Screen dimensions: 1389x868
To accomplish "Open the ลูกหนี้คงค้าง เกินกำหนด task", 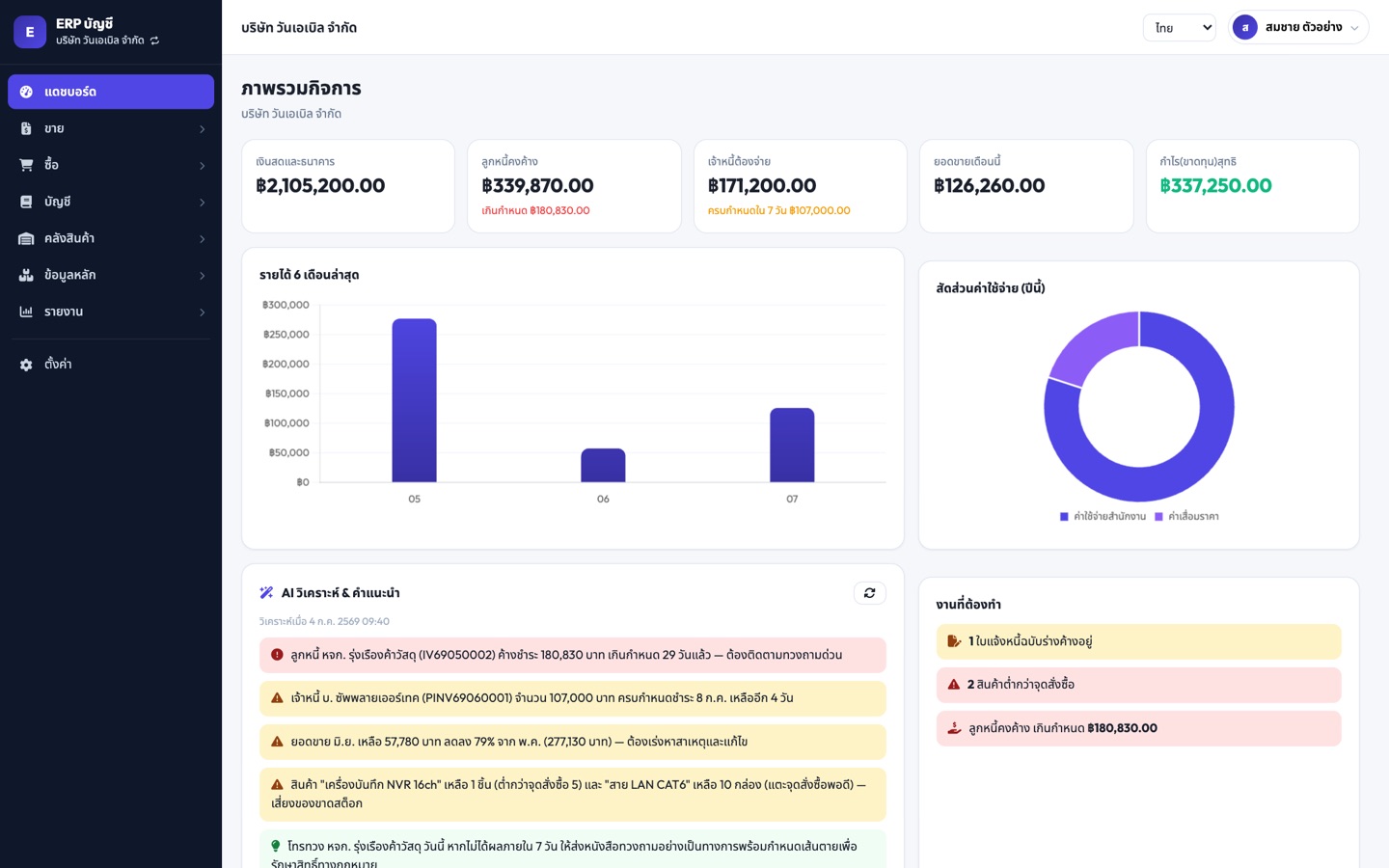I will point(1139,728).
